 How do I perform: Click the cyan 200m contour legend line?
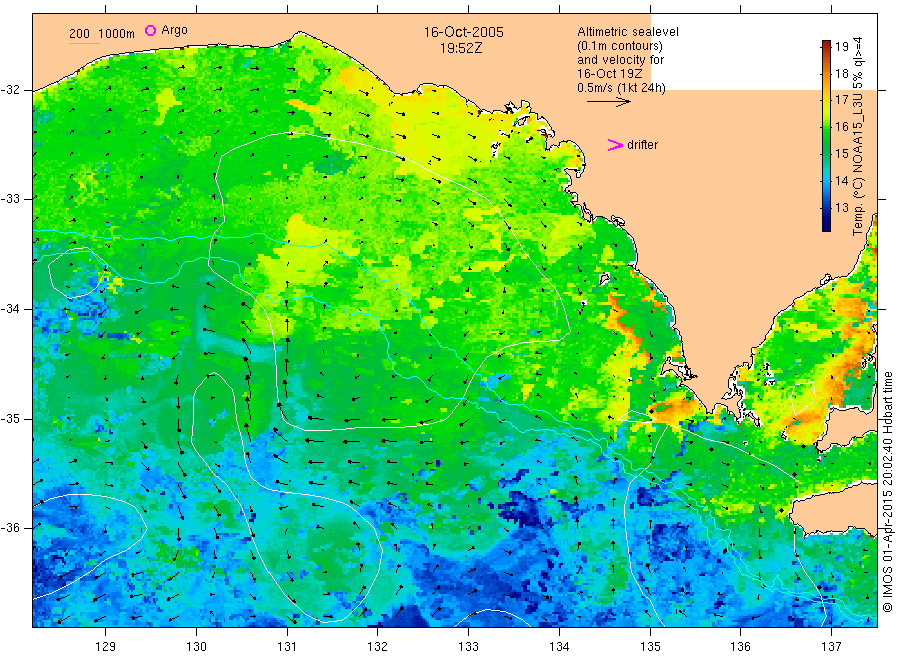[x=84, y=43]
